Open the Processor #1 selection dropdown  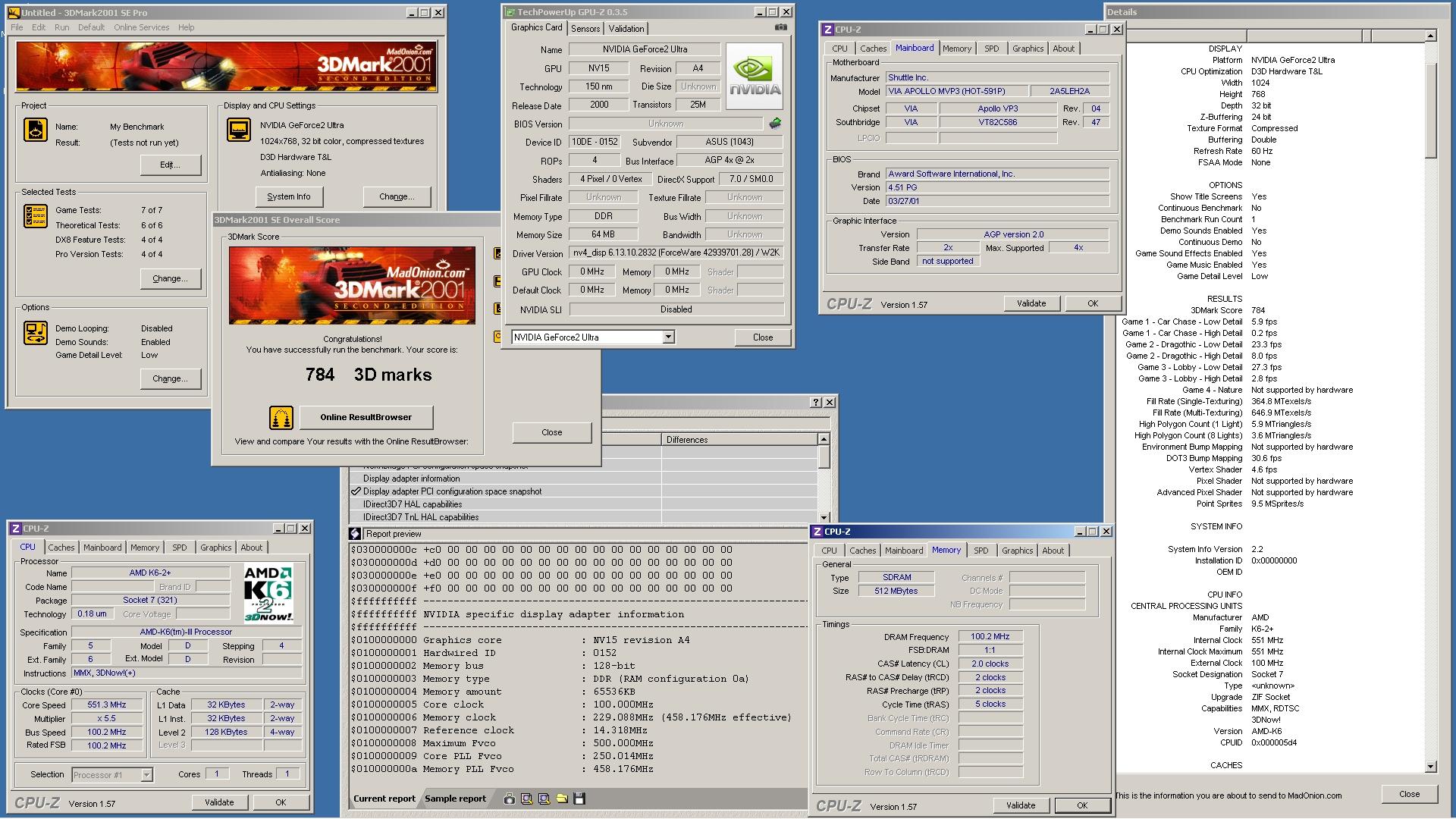coord(146,775)
